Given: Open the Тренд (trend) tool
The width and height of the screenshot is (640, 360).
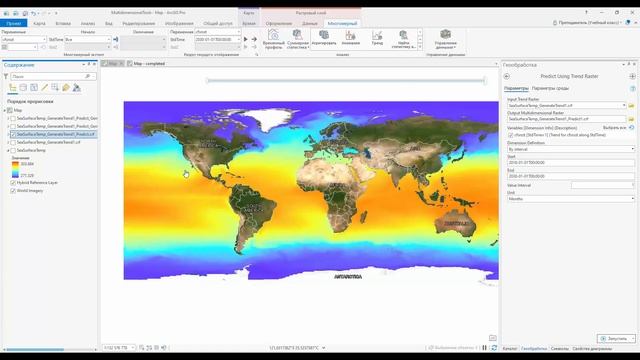Looking at the screenshot, I should [x=377, y=38].
